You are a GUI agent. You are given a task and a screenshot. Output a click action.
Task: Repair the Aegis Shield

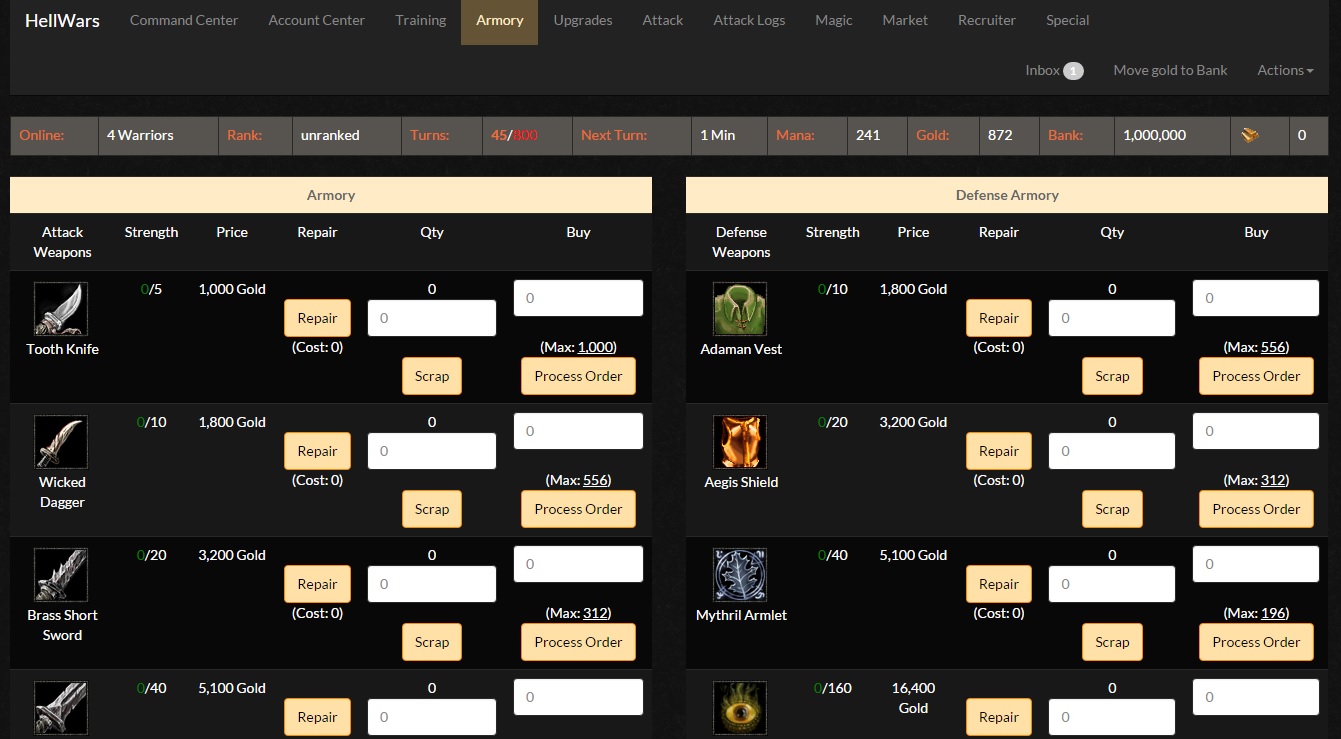click(998, 451)
